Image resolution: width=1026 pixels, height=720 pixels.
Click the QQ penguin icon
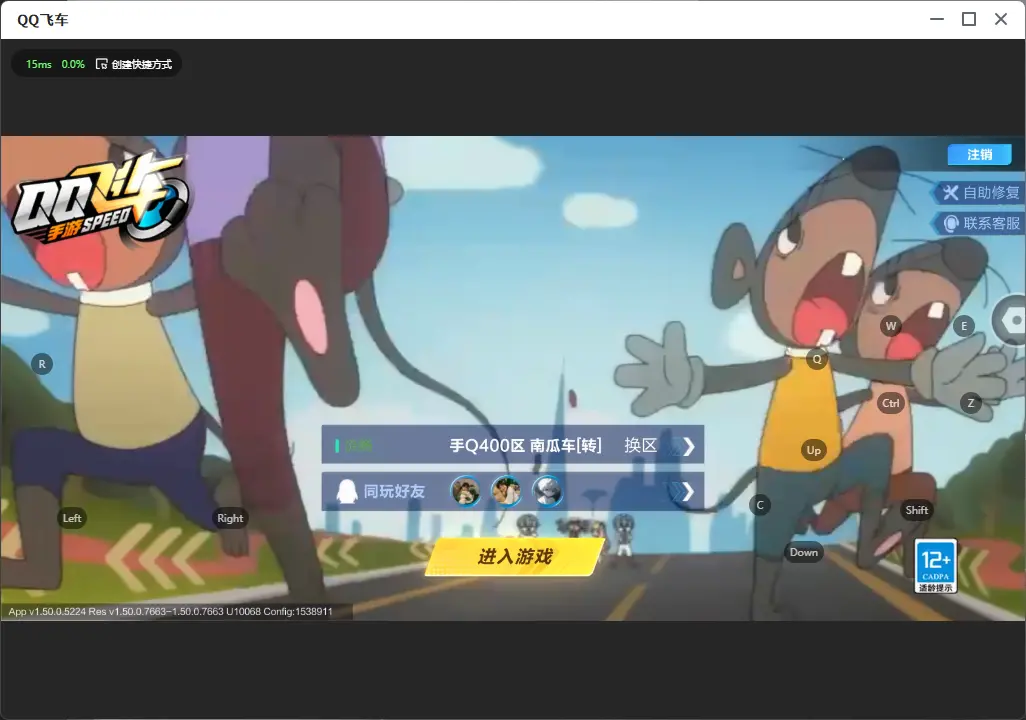point(346,491)
